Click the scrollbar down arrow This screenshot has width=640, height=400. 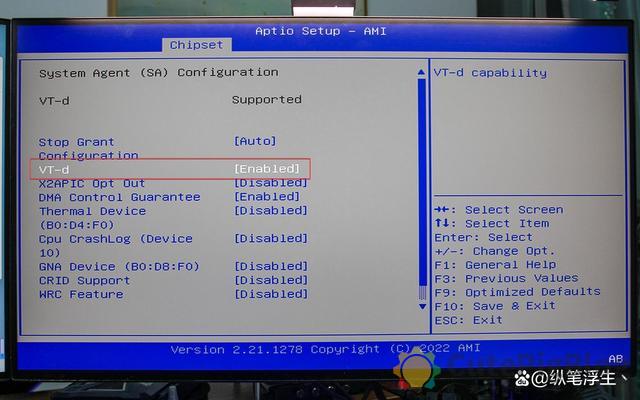tap(422, 306)
